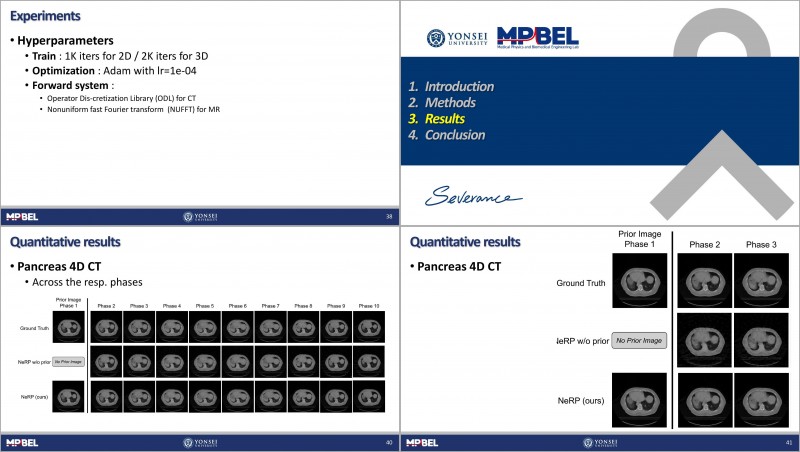This screenshot has width=800, height=452.
Task: Click 'Quantitative results' title on slide 40
Action: tap(65, 242)
